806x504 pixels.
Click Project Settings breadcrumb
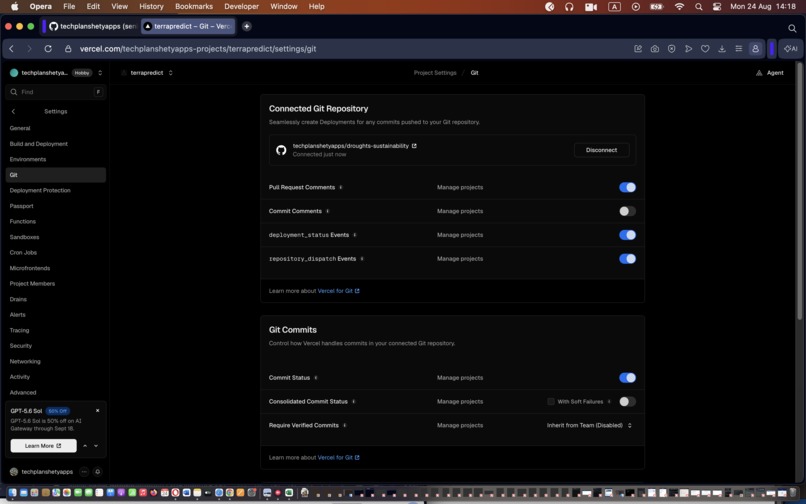435,73
